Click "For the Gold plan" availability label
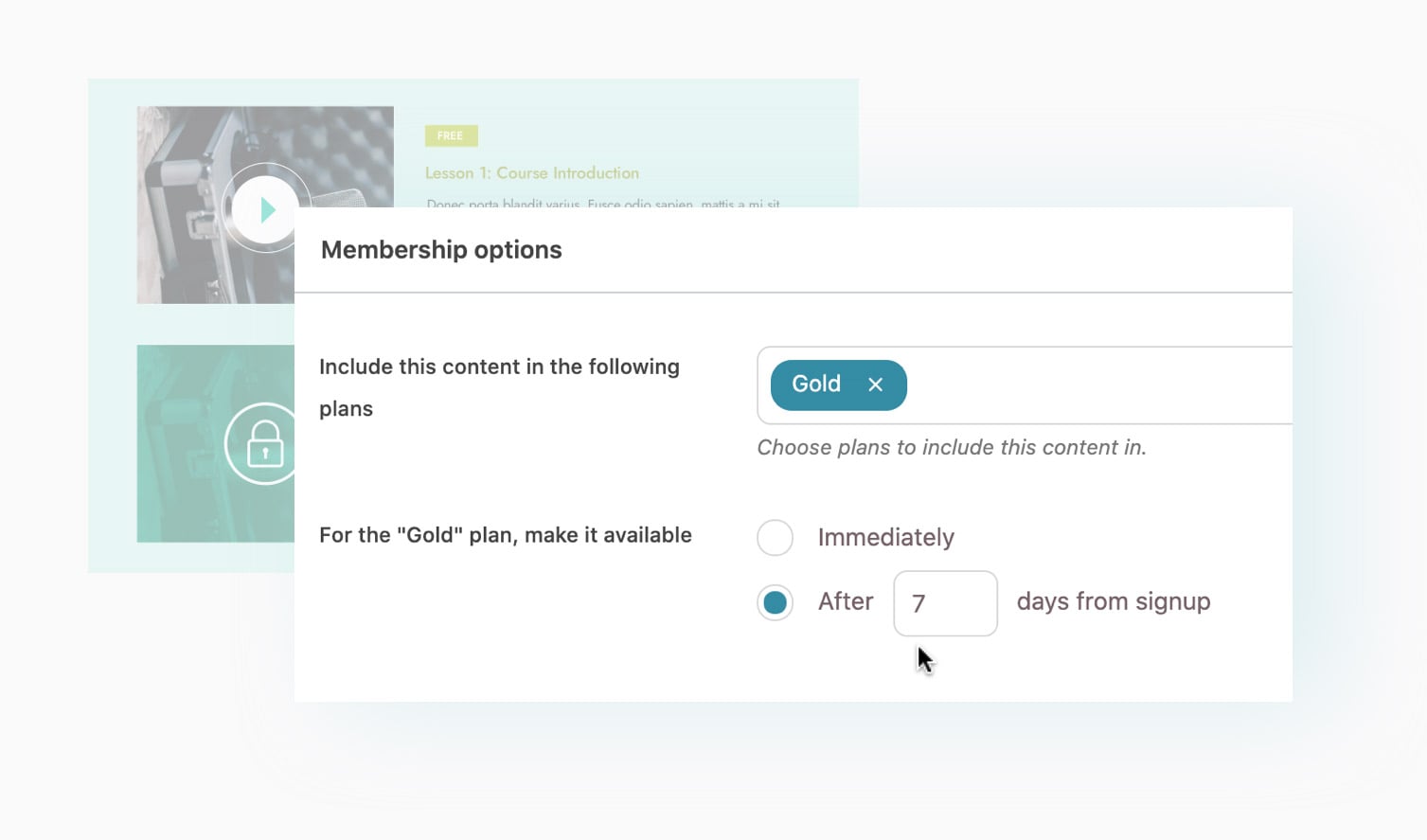 click(505, 535)
